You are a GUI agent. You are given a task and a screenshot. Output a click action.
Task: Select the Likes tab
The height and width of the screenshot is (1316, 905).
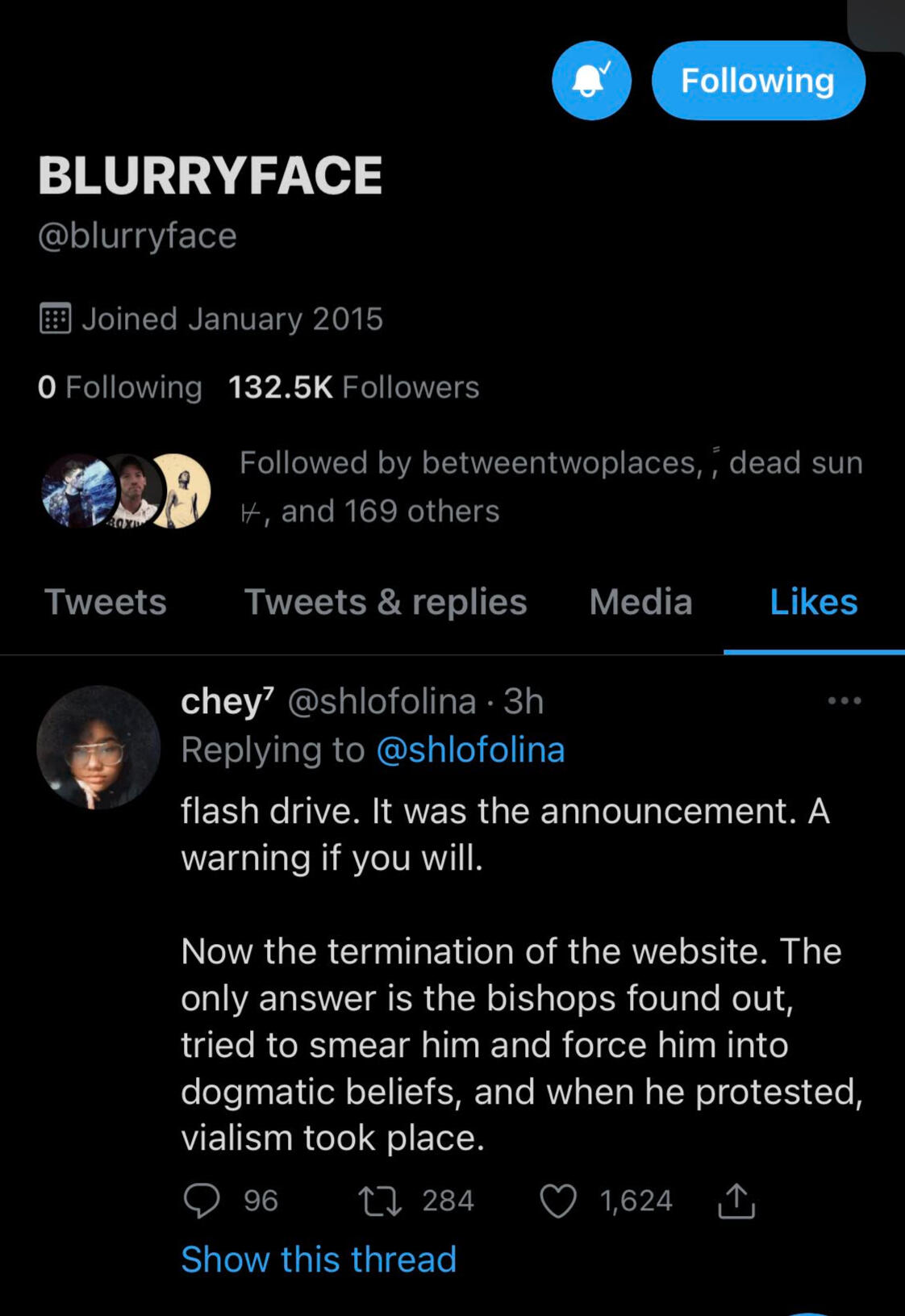813,602
